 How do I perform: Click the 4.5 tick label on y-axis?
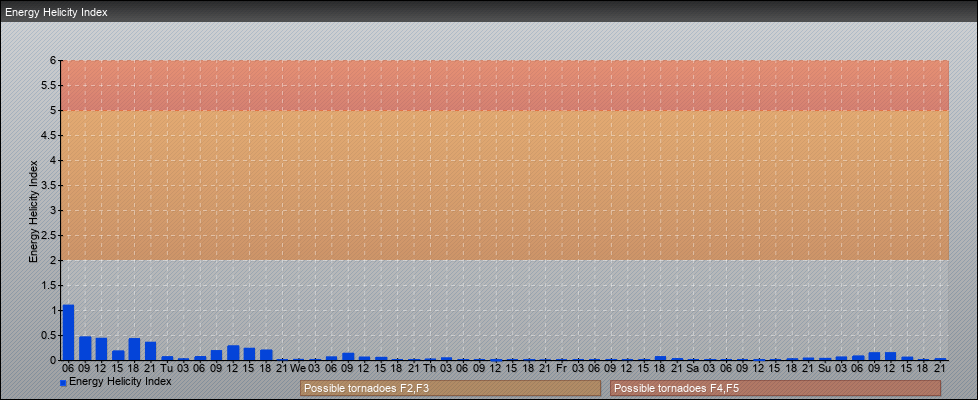49,135
